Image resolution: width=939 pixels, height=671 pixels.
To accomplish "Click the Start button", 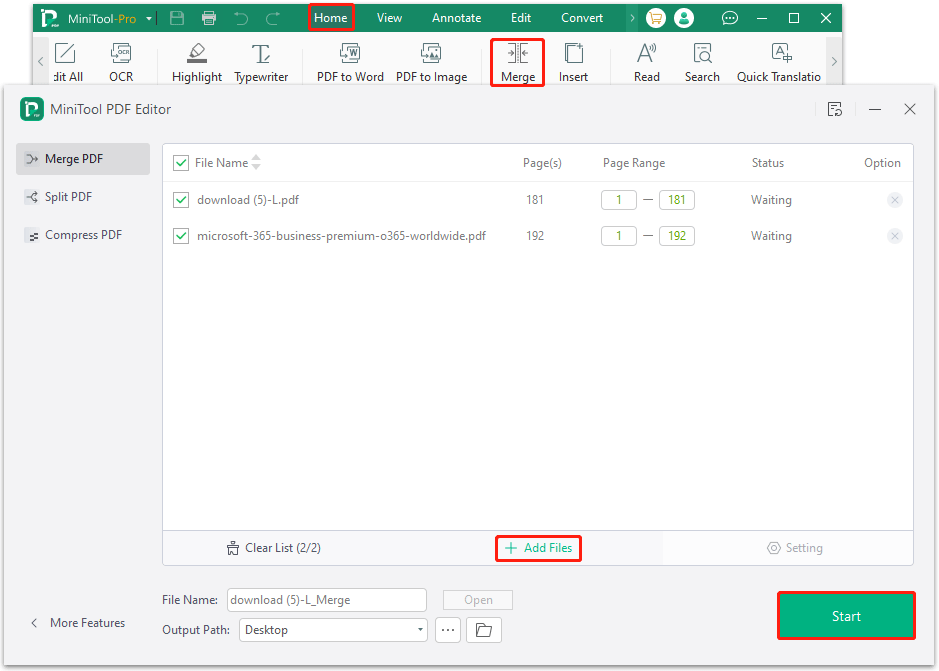I will pyautogui.click(x=846, y=616).
